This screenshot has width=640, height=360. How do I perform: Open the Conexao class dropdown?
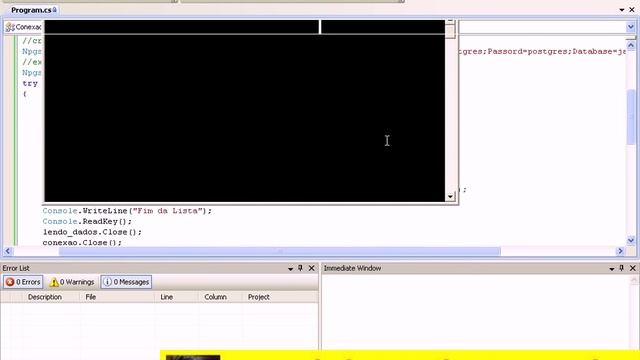(x=23, y=27)
